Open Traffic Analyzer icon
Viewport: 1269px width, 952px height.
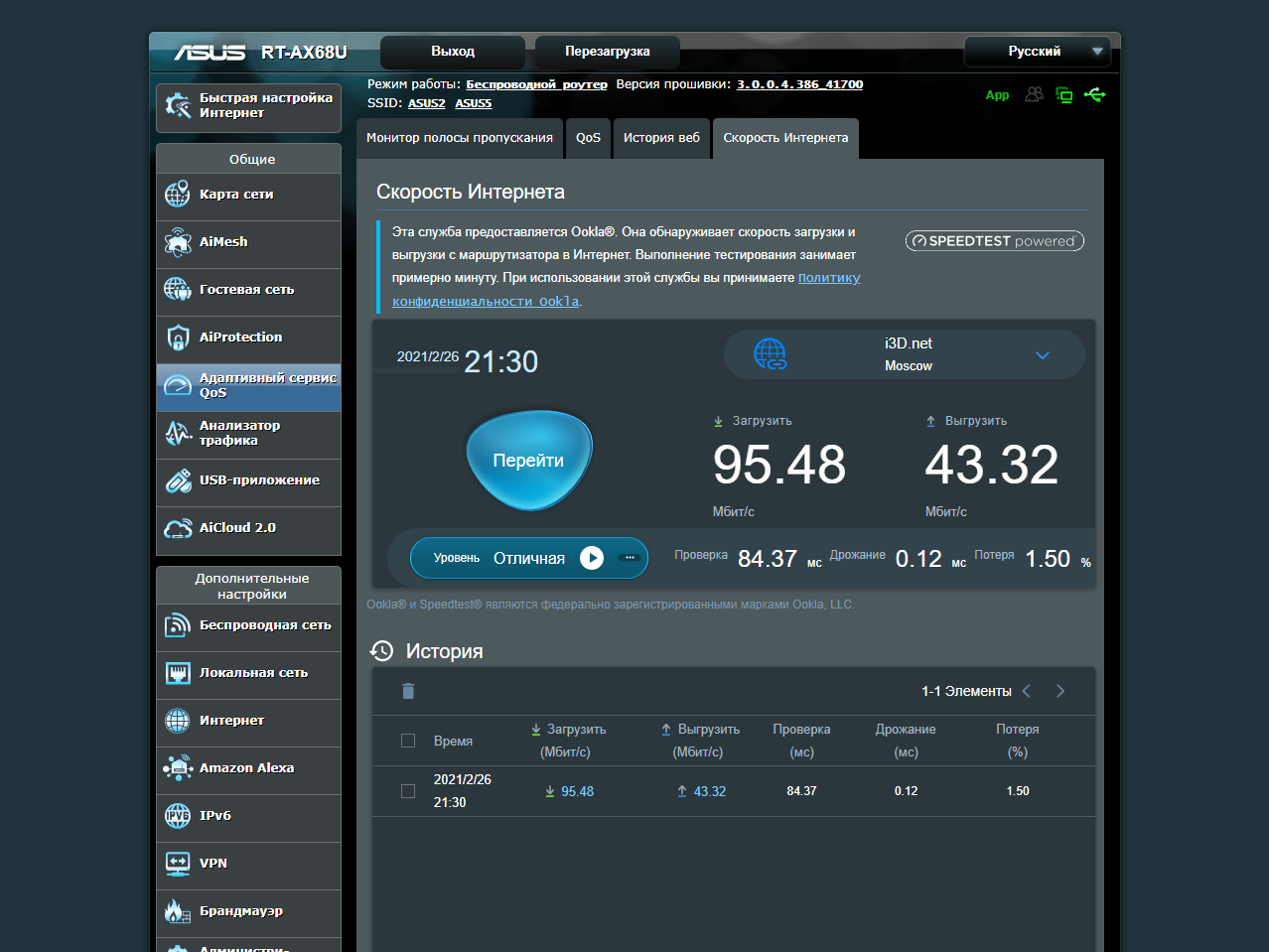point(178,433)
